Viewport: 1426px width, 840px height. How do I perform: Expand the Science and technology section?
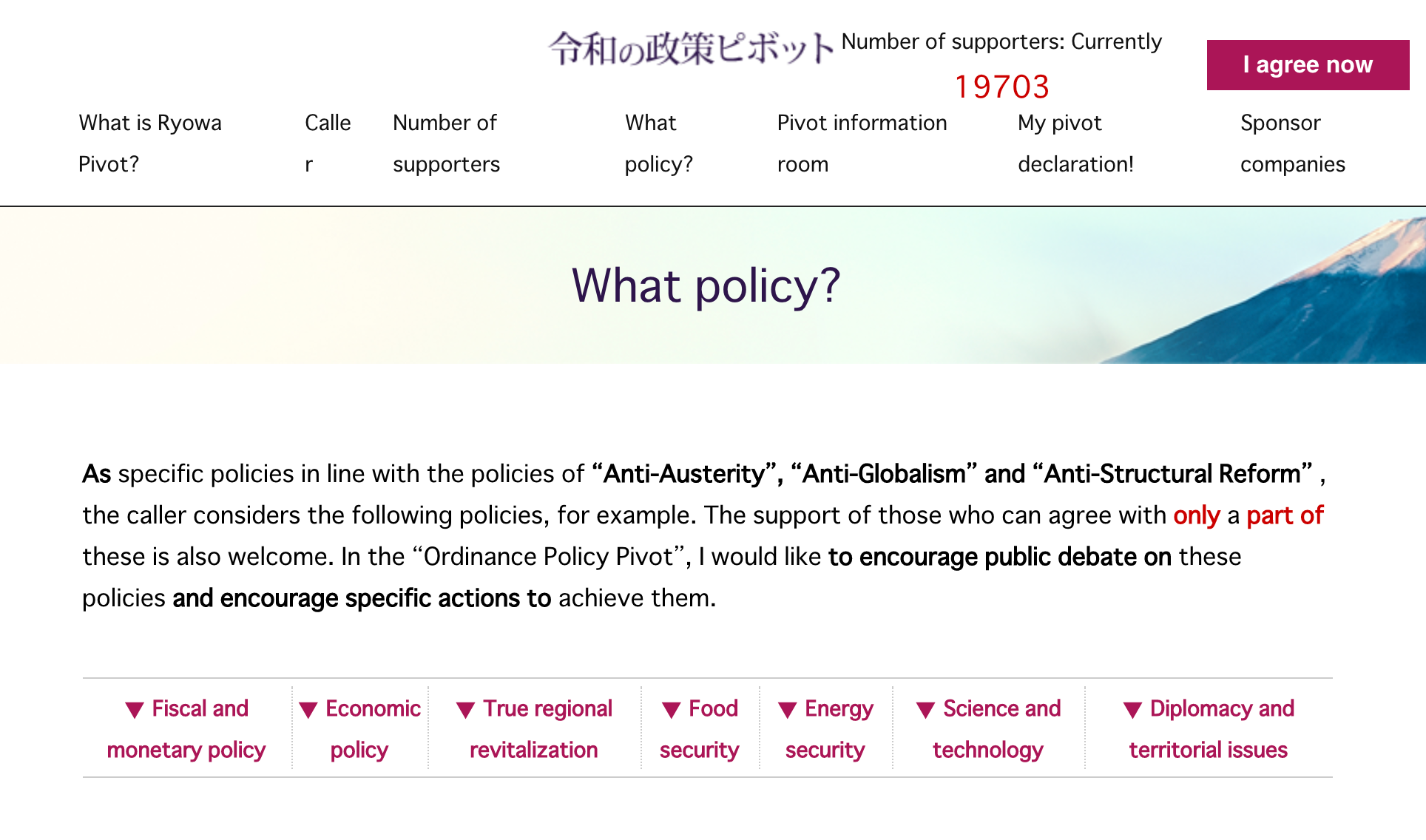(989, 729)
